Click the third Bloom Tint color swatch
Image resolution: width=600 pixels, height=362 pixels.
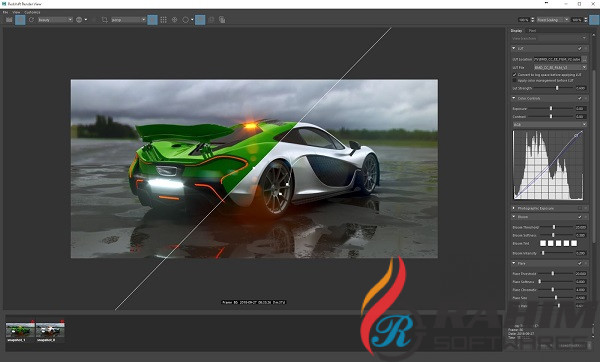click(x=558, y=243)
